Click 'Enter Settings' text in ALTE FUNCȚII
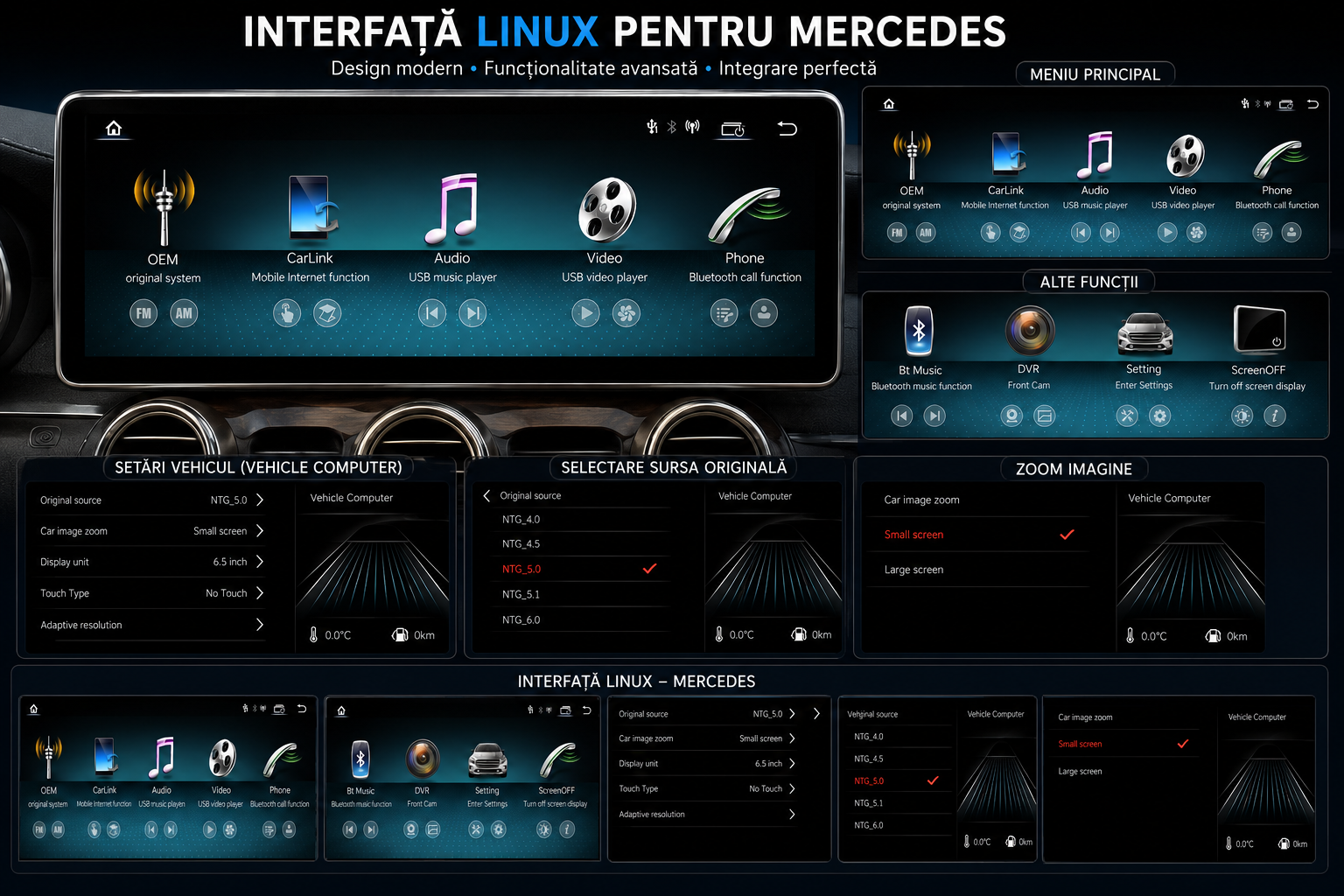 (1144, 385)
